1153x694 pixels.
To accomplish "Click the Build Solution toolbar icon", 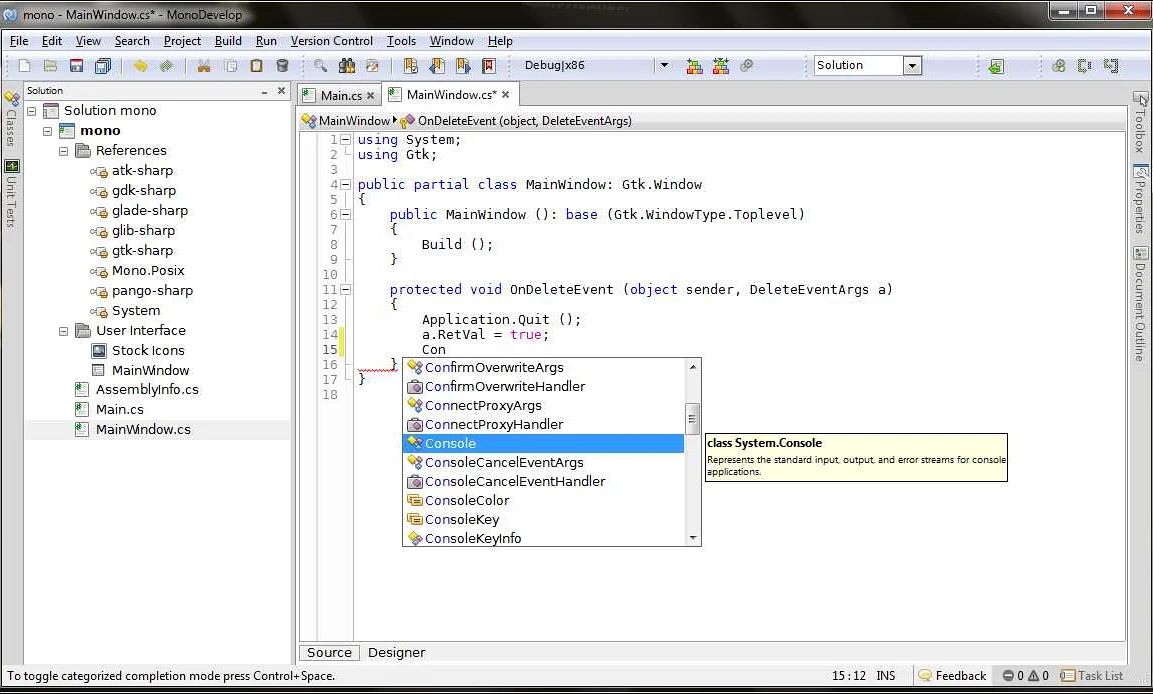I will (x=694, y=65).
